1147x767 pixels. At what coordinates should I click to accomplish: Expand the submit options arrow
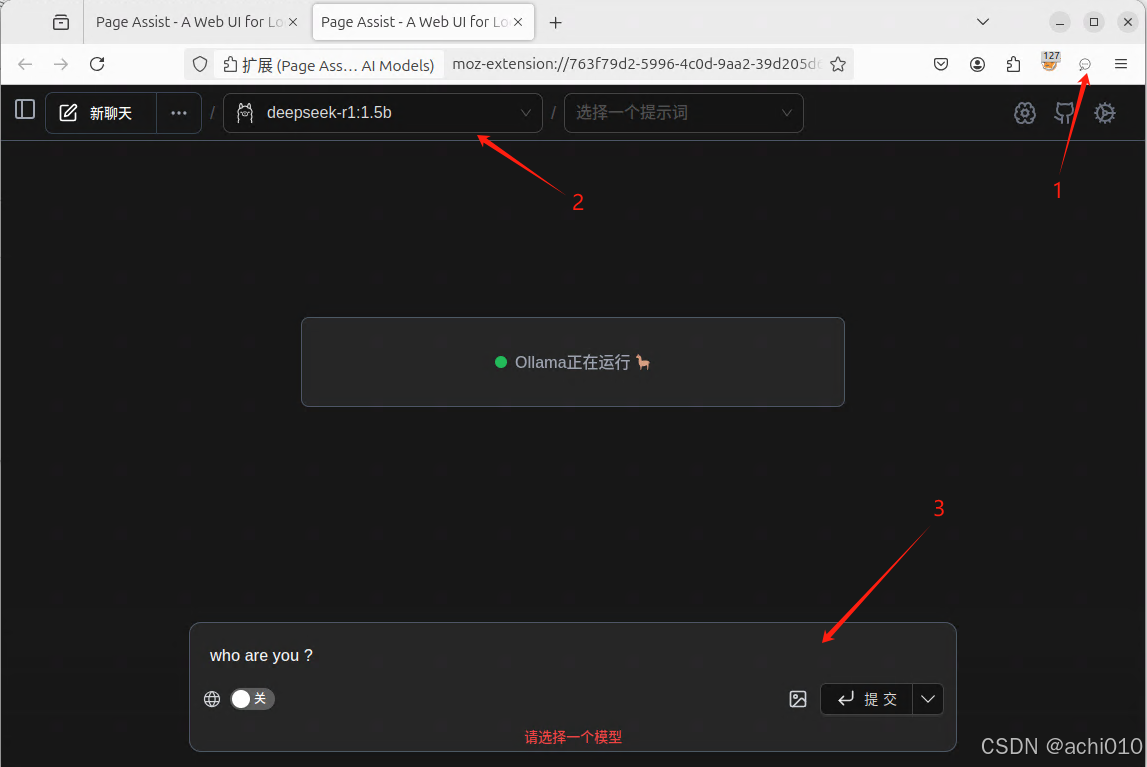tap(928, 699)
